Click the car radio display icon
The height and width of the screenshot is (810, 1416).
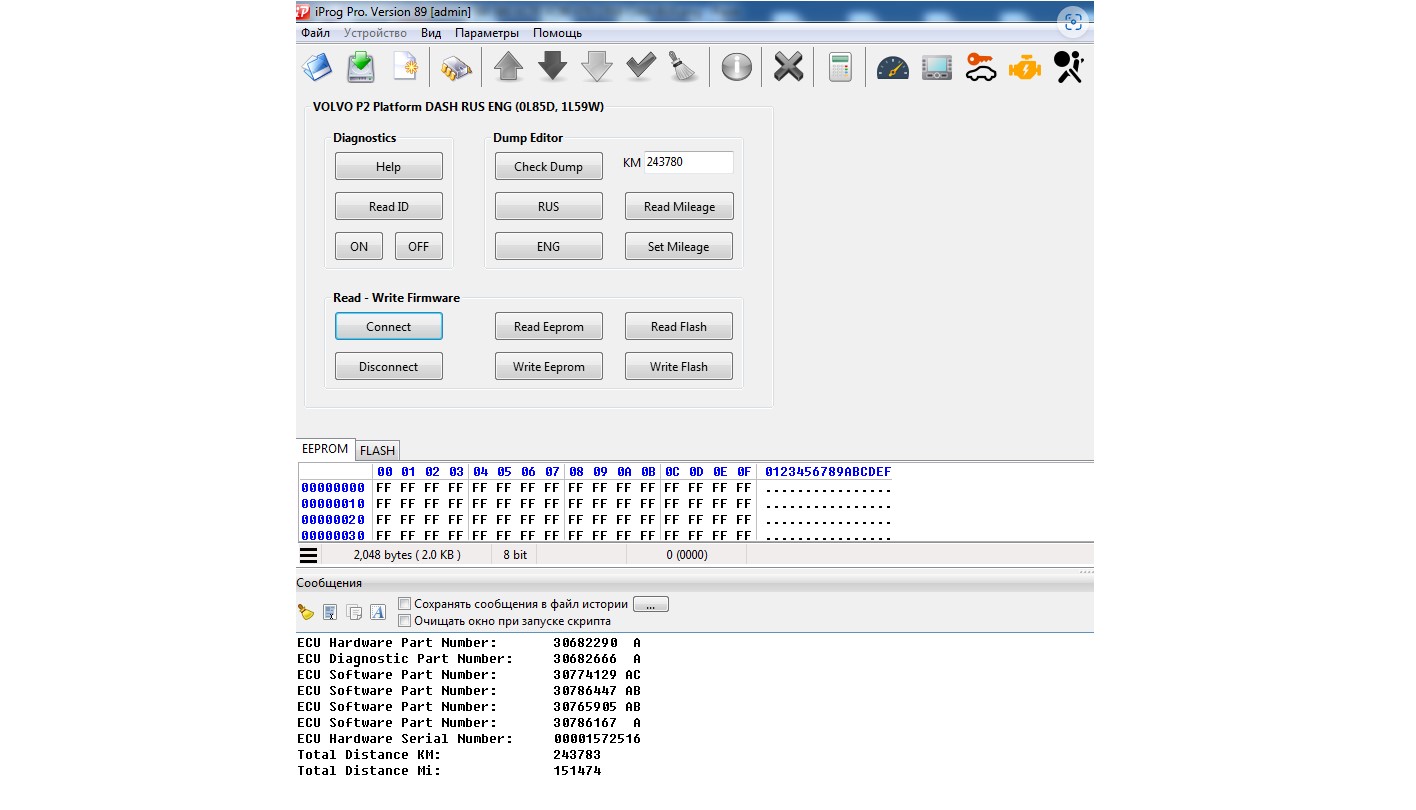coord(936,67)
